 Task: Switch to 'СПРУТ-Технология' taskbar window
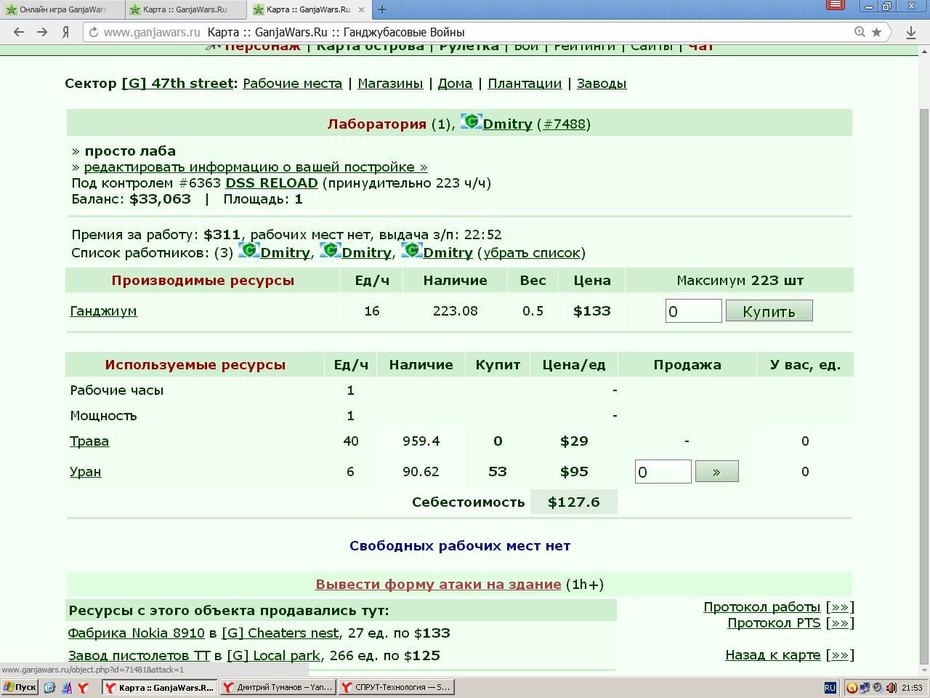tap(396, 687)
